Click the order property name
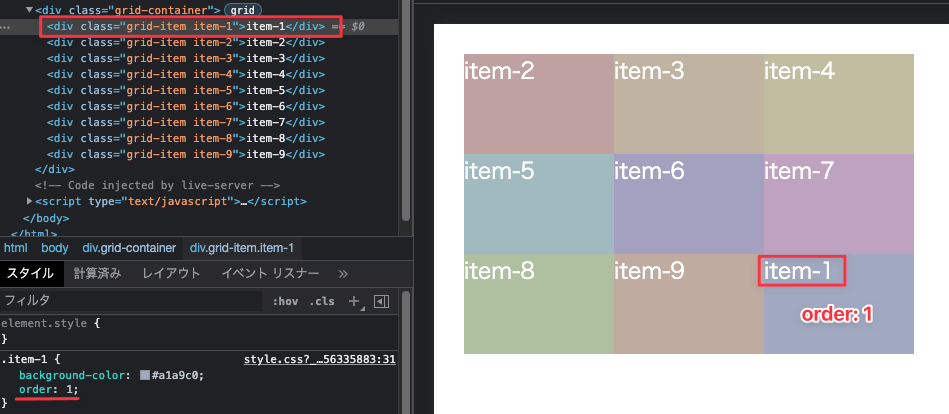949x414 pixels. point(34,390)
